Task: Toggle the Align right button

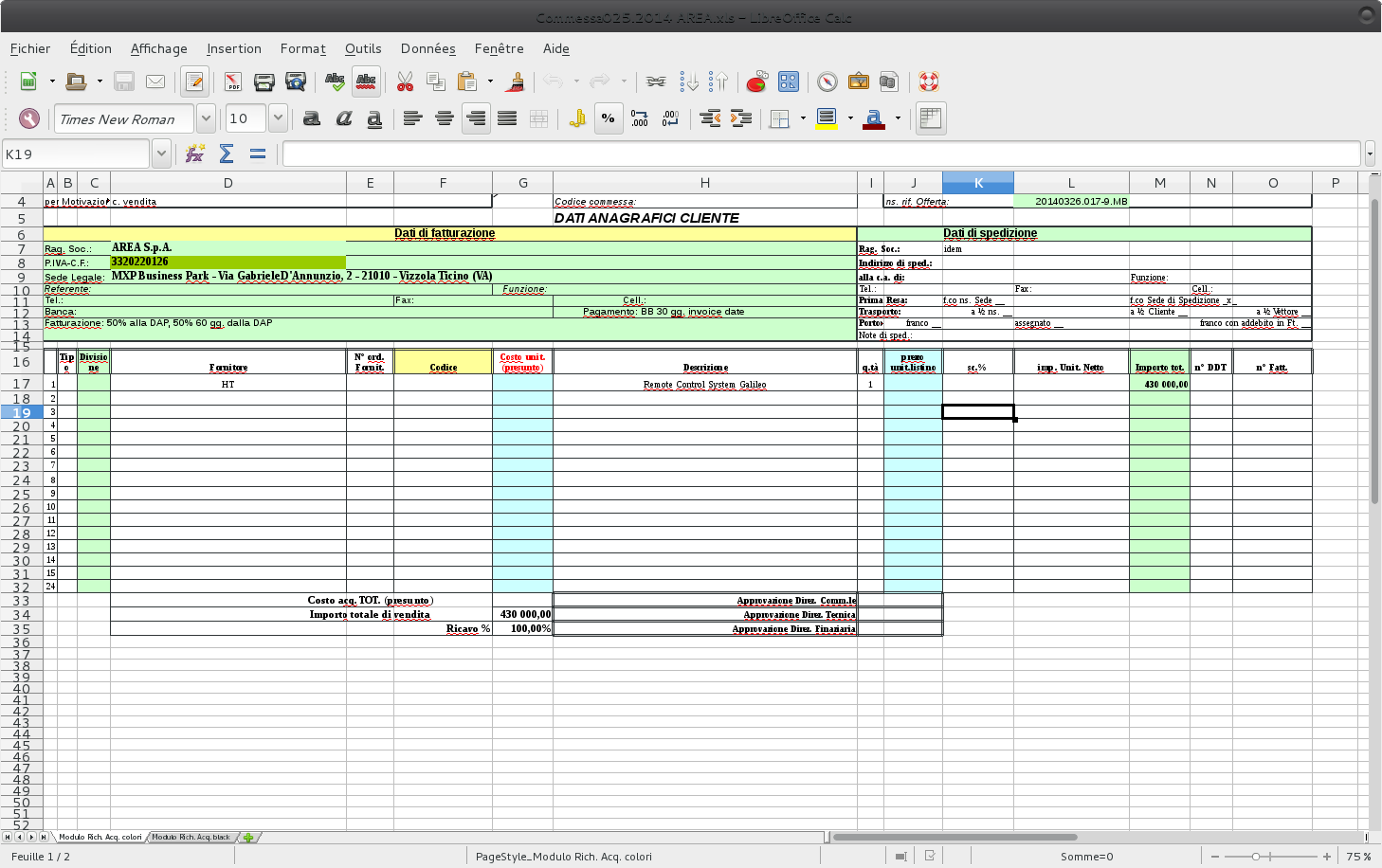Action: point(476,118)
